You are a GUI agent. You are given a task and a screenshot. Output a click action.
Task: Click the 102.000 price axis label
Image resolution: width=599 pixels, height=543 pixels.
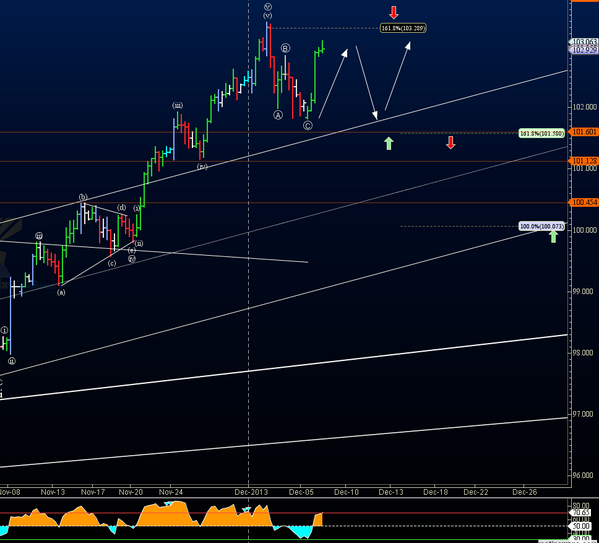[x=584, y=107]
